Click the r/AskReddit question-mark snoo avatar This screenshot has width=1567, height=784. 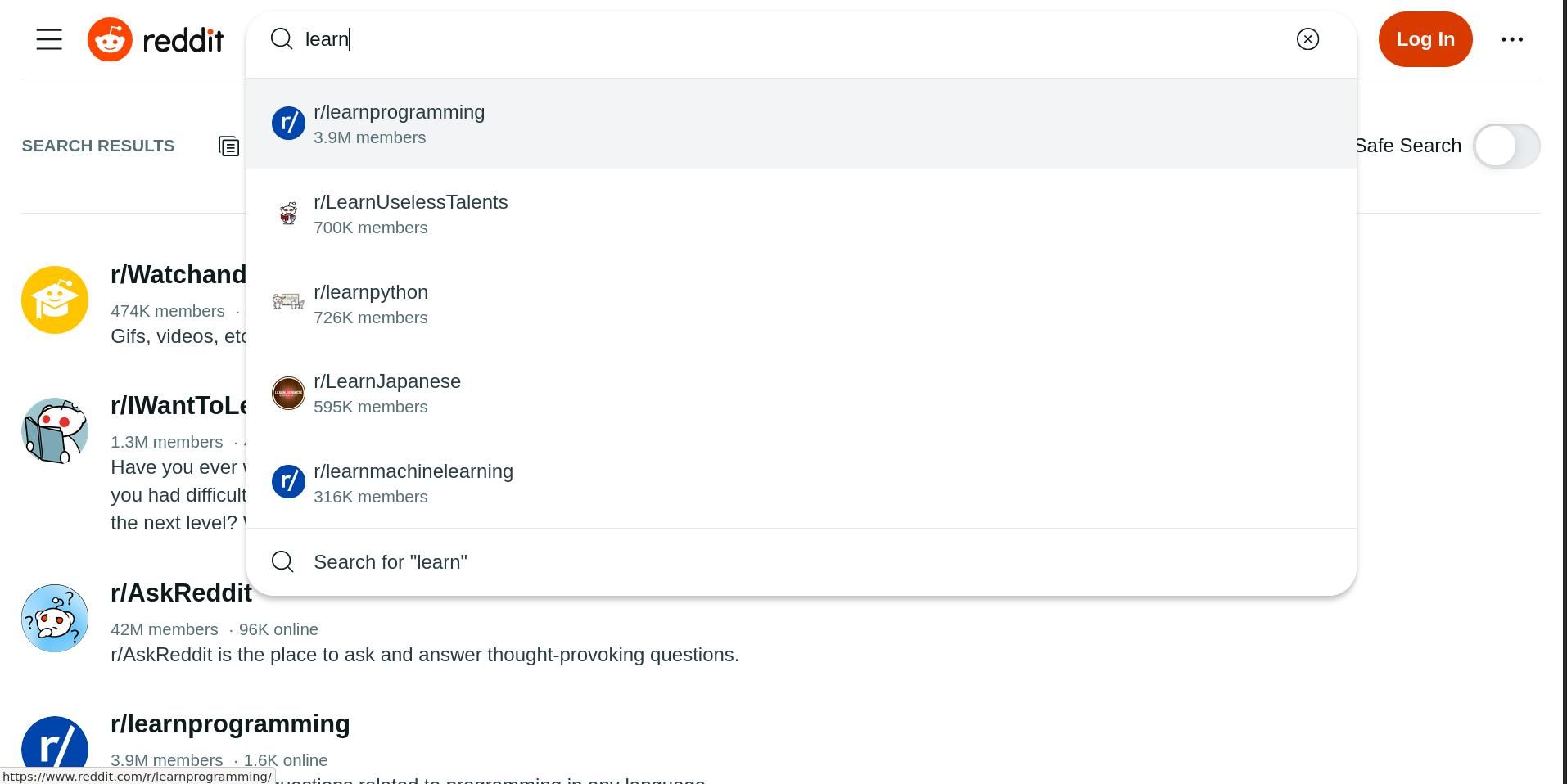[54, 618]
